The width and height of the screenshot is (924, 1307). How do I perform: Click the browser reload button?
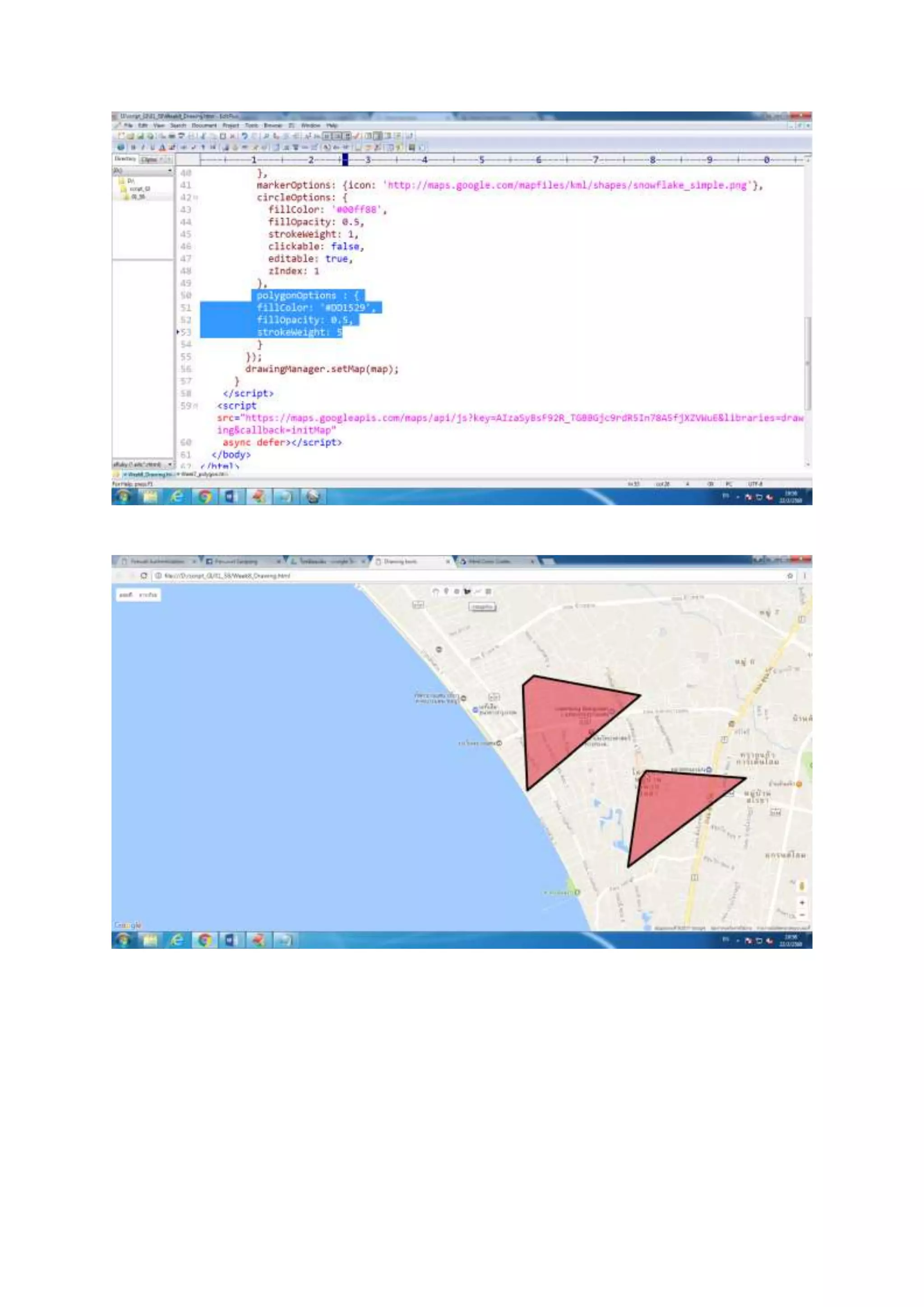[144, 575]
